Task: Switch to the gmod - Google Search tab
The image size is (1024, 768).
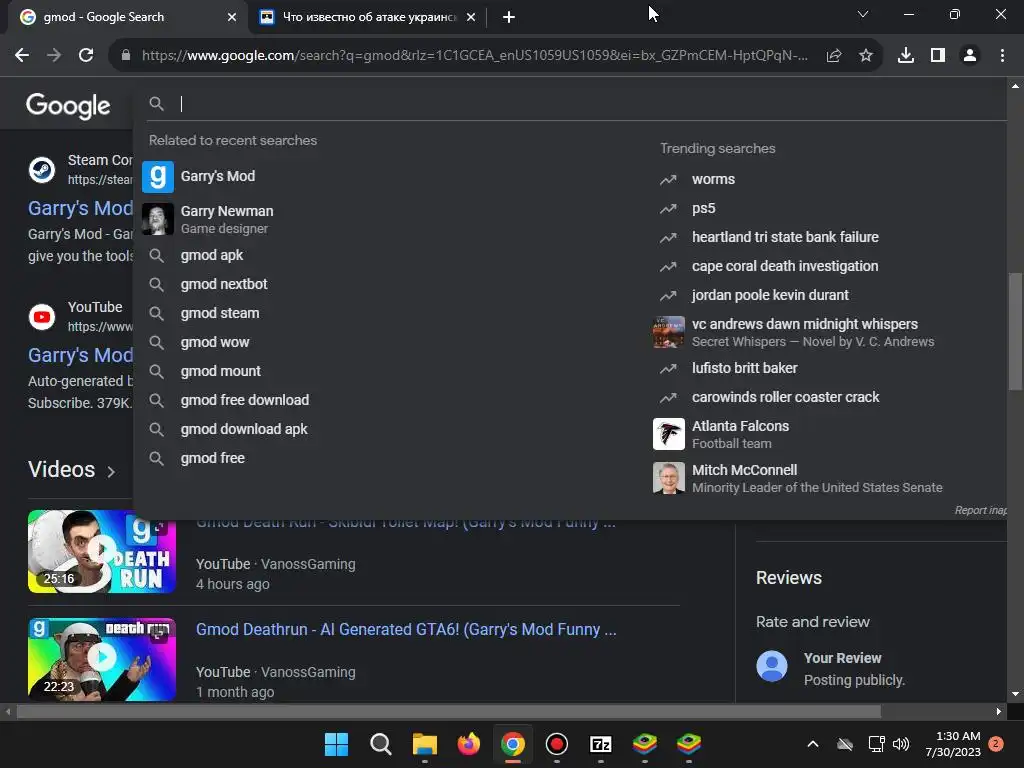Action: pos(125,17)
